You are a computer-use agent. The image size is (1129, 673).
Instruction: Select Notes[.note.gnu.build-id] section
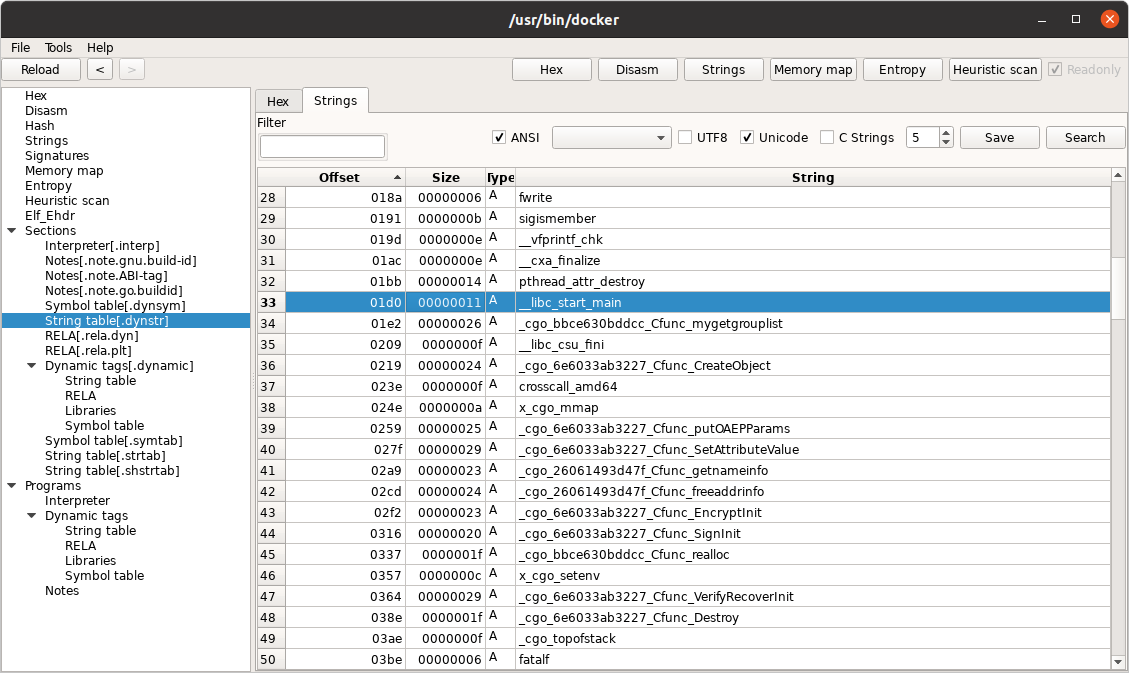(120, 261)
